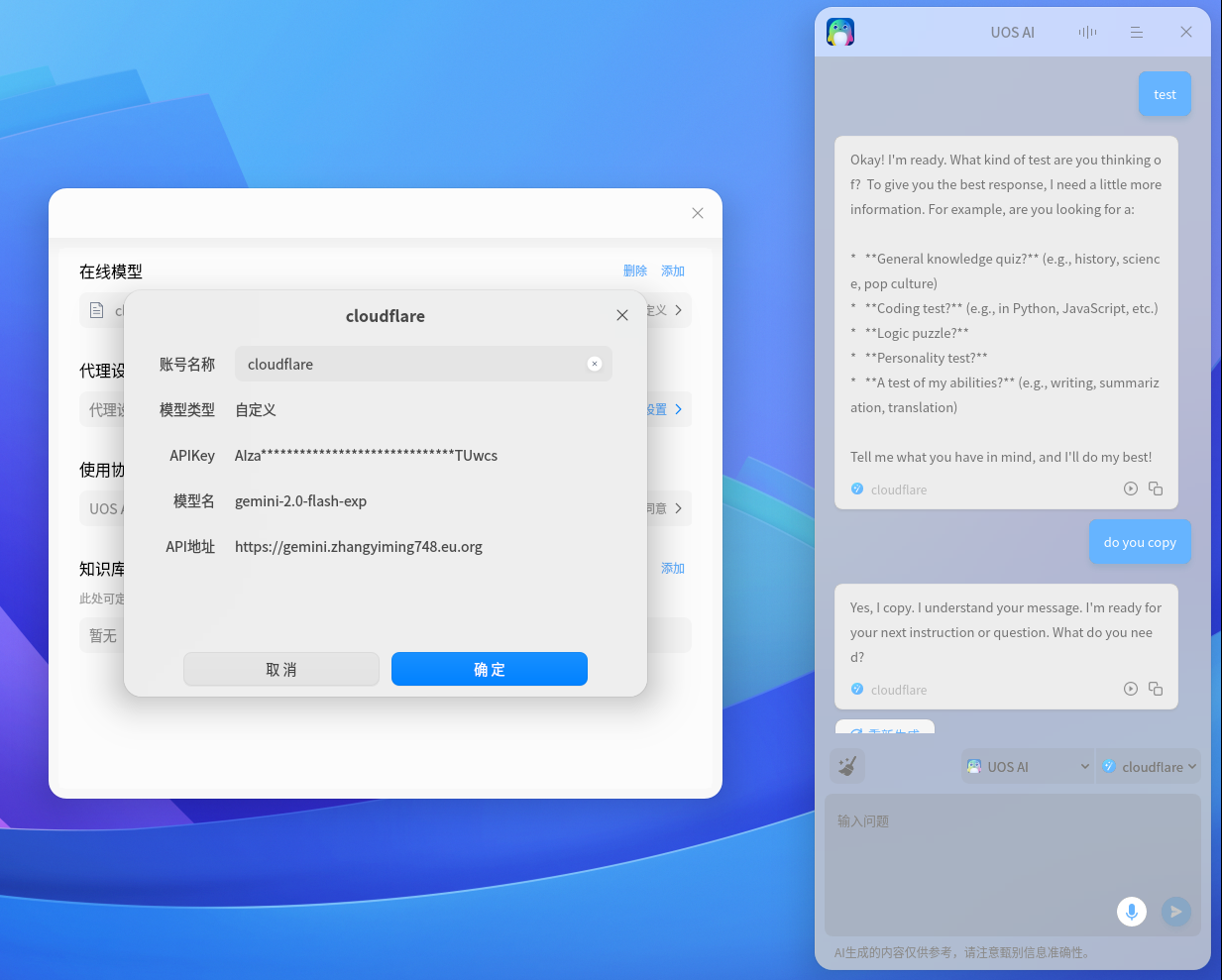Screen dimensions: 1222x980
Task: Expand the proxy settings row chevron
Action: pos(678,409)
